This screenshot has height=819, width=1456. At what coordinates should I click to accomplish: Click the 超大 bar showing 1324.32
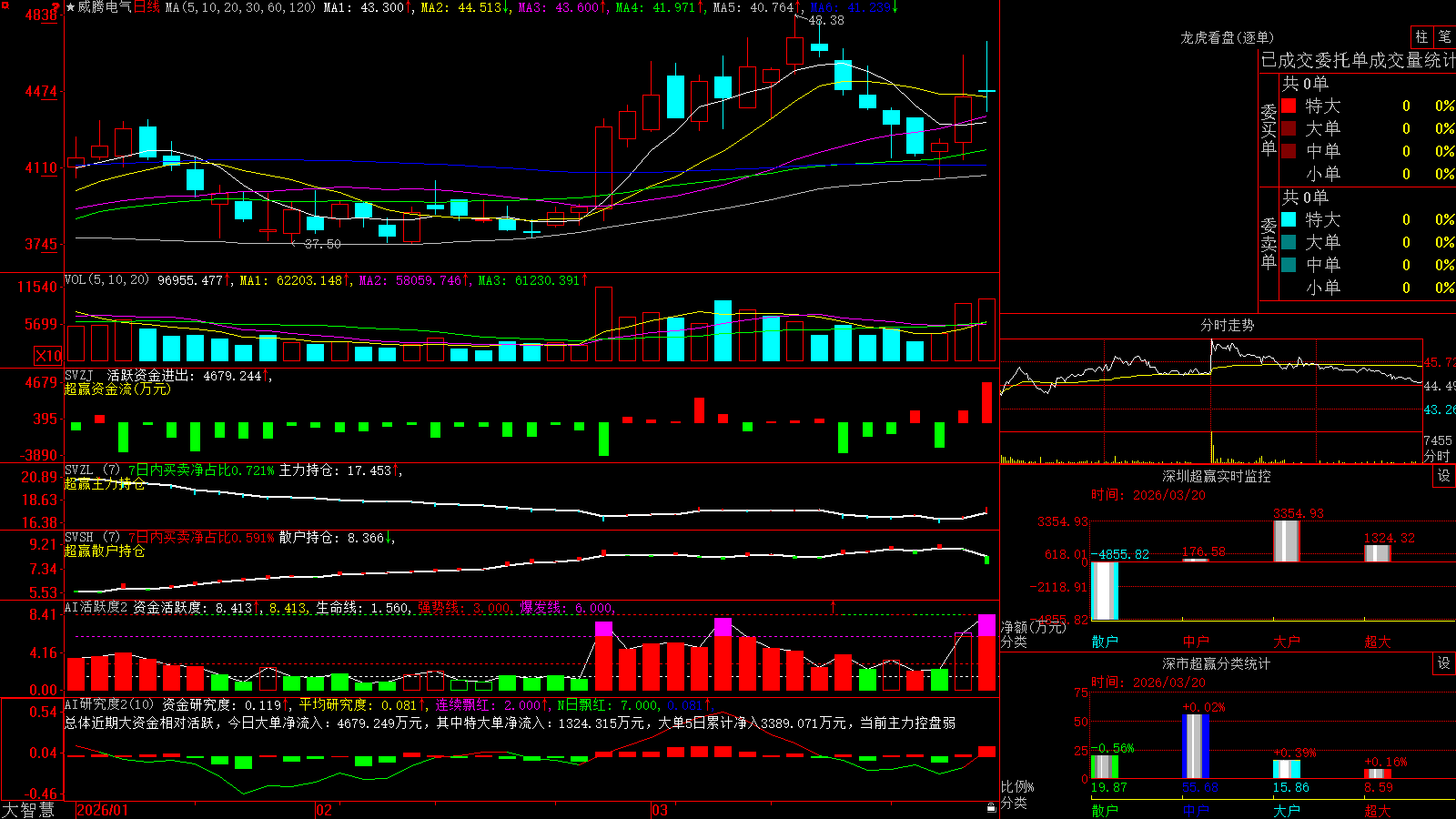click(1378, 554)
